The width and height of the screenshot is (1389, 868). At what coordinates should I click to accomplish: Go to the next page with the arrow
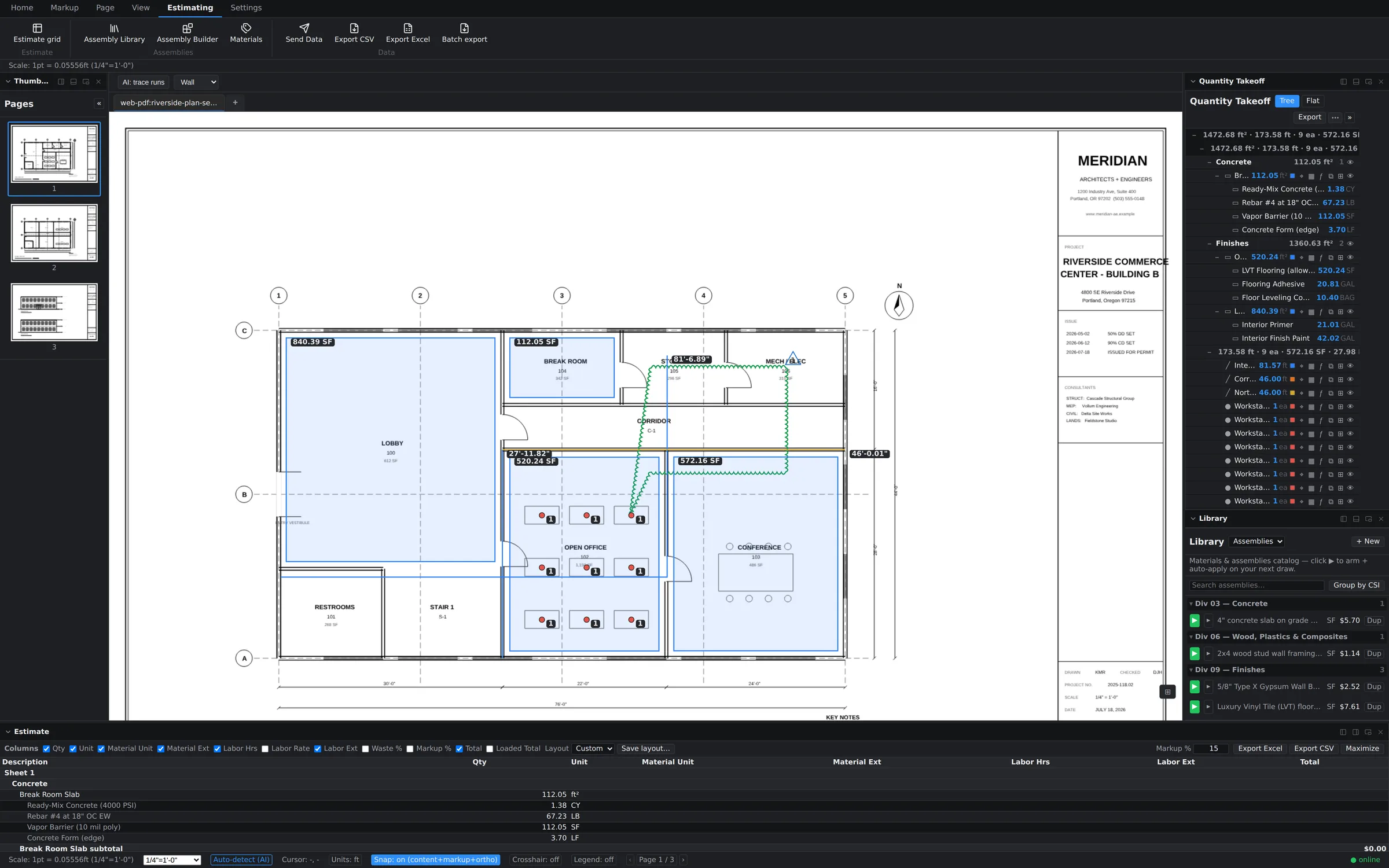click(683, 860)
